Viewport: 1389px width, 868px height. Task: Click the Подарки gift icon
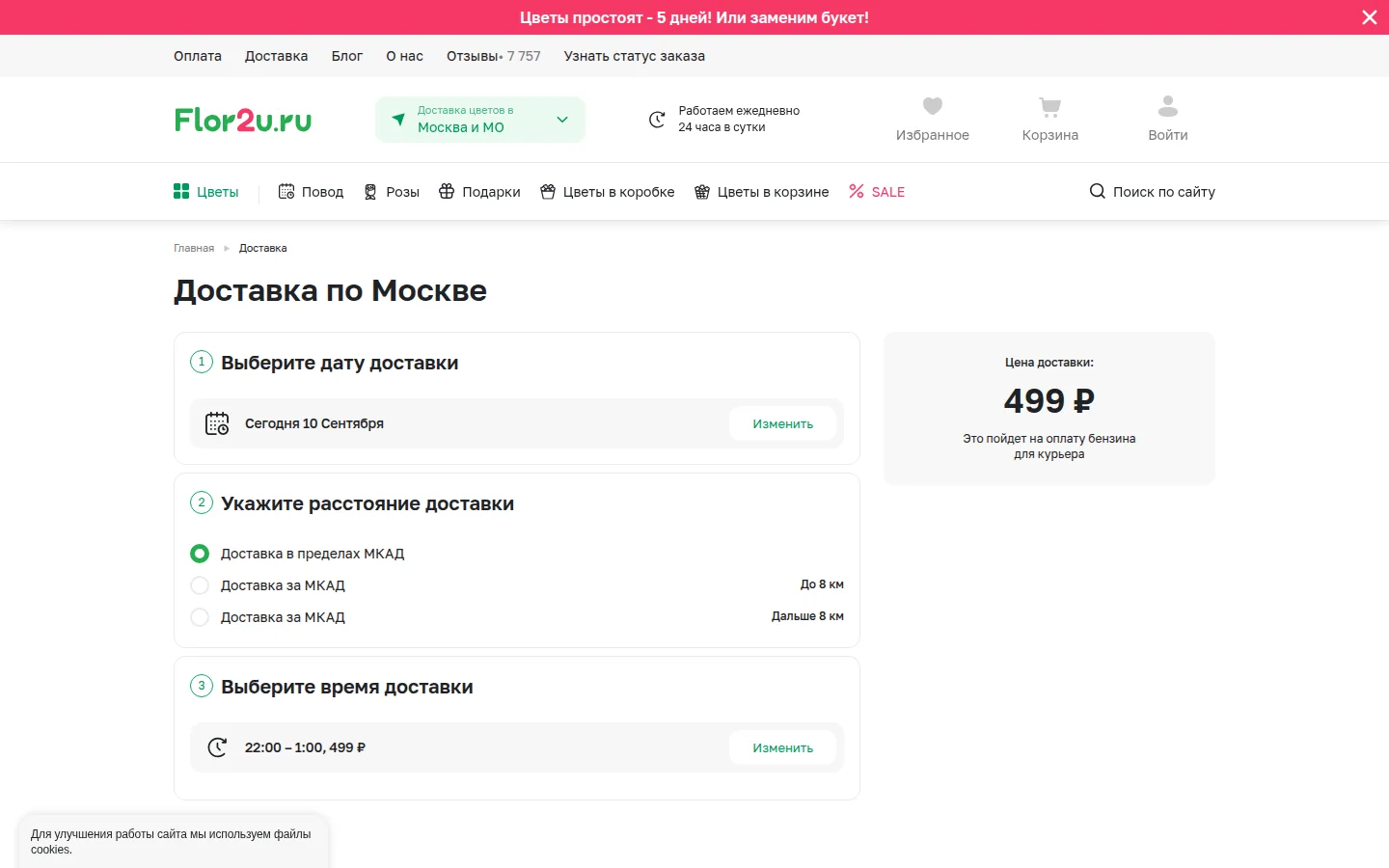[447, 191]
